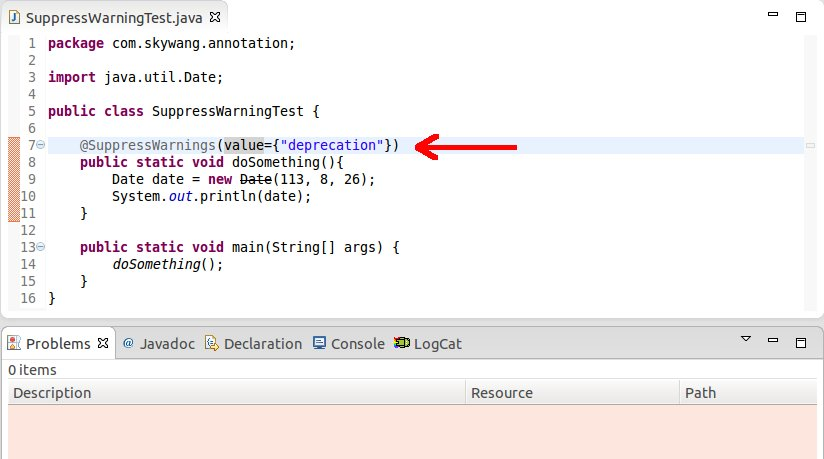The width and height of the screenshot is (824, 459).
Task: Click the overview ruler marker beside line 7
Action: pyautogui.click(x=810, y=146)
